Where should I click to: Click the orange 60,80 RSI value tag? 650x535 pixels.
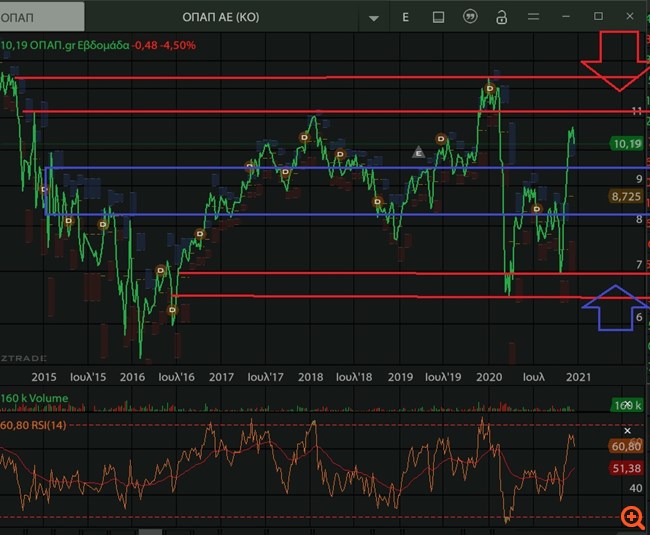(626, 446)
